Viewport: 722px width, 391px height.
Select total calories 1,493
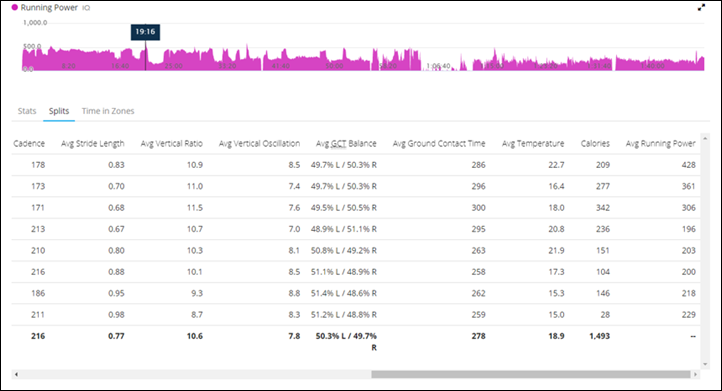(x=600, y=336)
